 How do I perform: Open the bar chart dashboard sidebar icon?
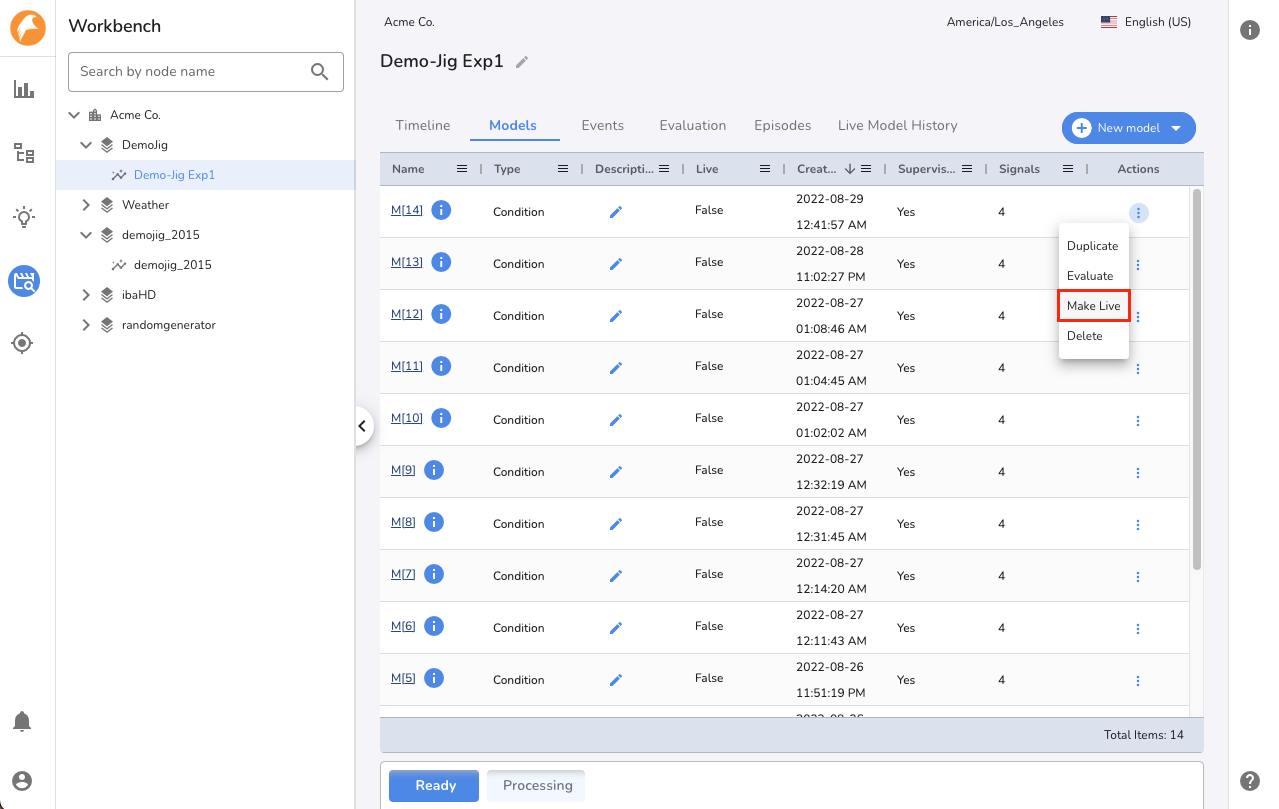(x=24, y=89)
